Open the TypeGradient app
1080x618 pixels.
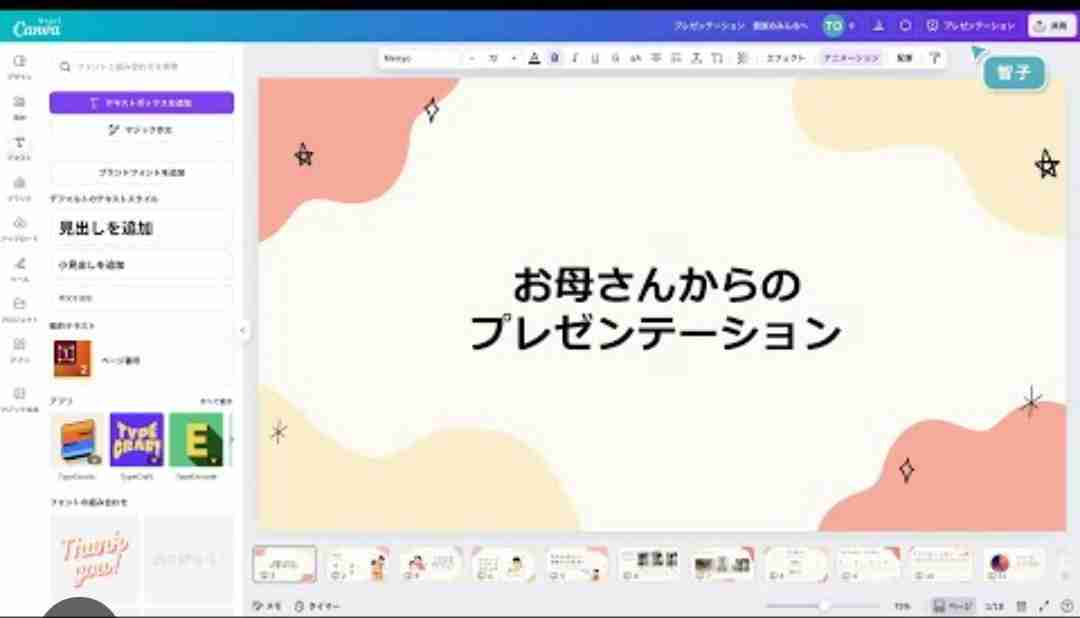[x=77, y=440]
